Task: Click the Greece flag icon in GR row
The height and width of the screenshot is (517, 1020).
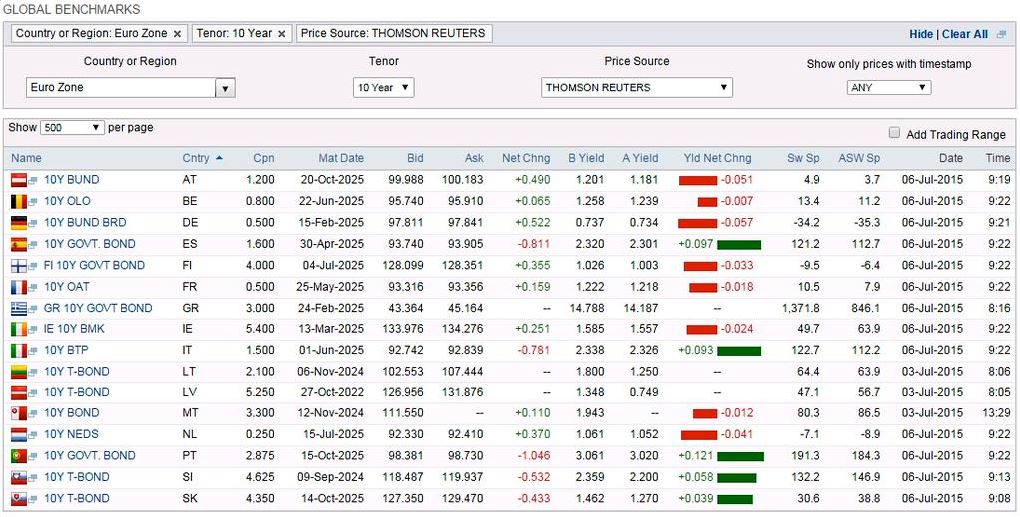Action: pos(18,308)
